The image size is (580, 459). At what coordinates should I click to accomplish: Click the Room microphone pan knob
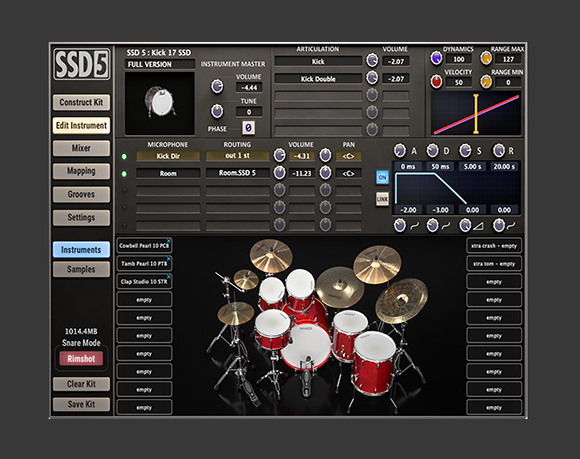coord(325,173)
